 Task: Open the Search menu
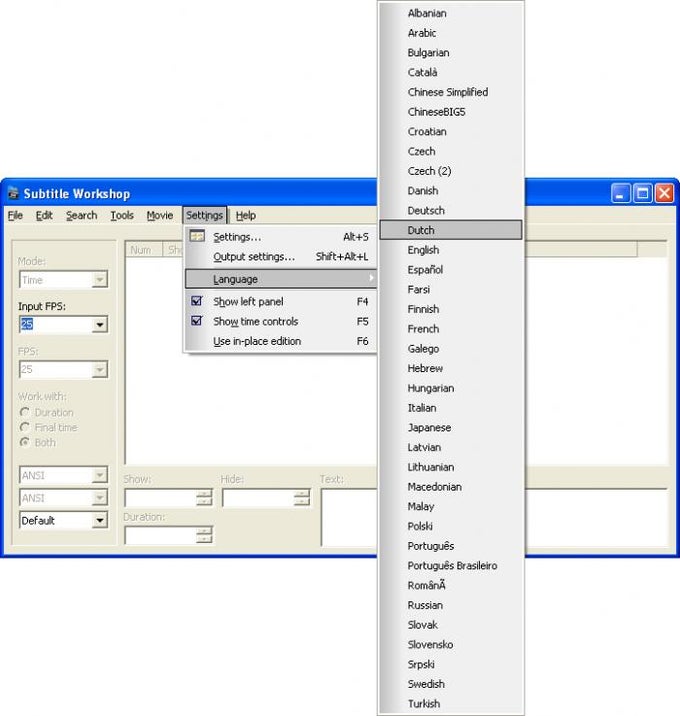coord(81,215)
